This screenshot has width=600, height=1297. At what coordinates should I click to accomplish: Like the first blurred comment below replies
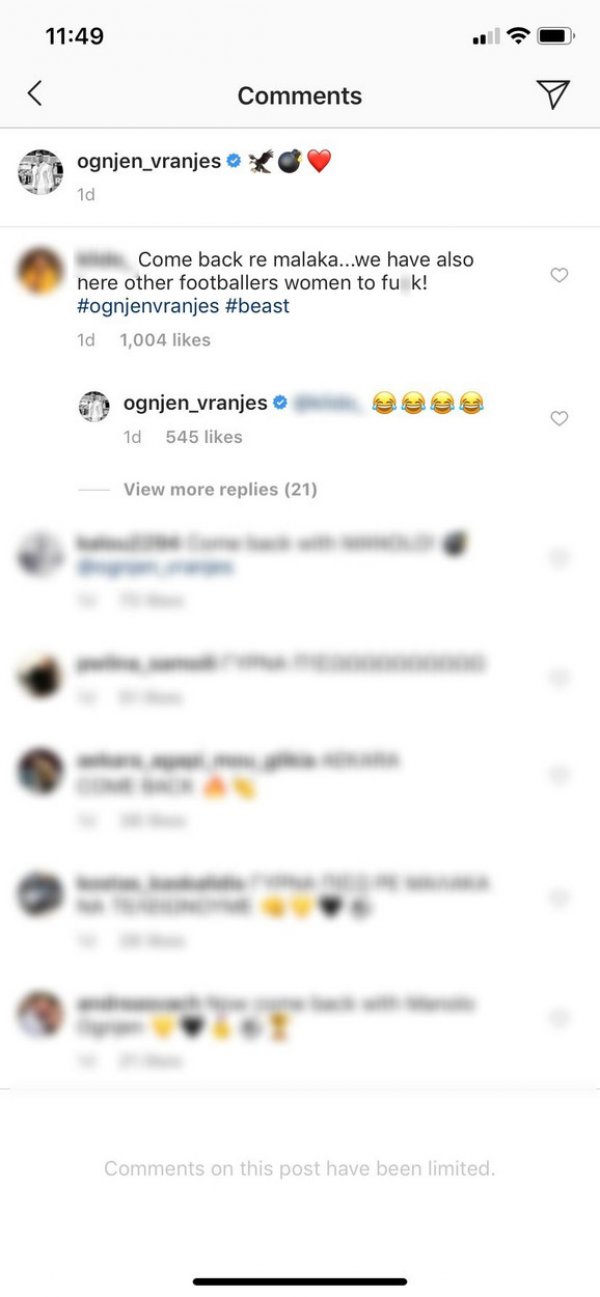(x=559, y=556)
